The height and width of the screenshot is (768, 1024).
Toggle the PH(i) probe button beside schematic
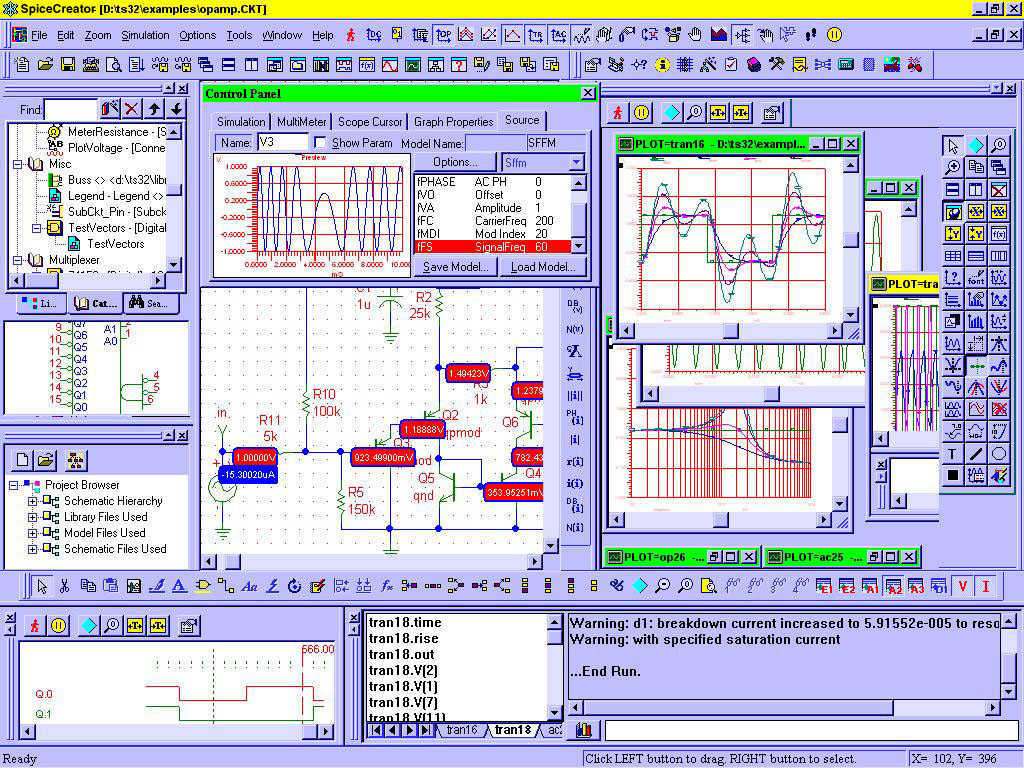574,417
